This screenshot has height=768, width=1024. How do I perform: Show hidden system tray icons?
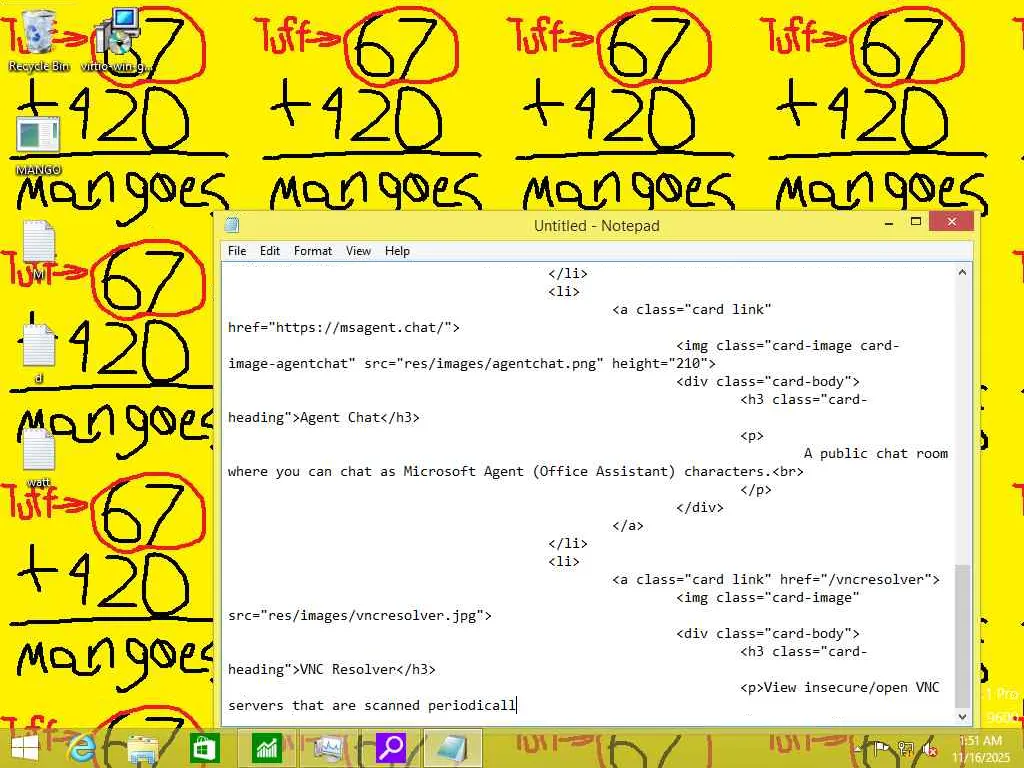point(857,749)
